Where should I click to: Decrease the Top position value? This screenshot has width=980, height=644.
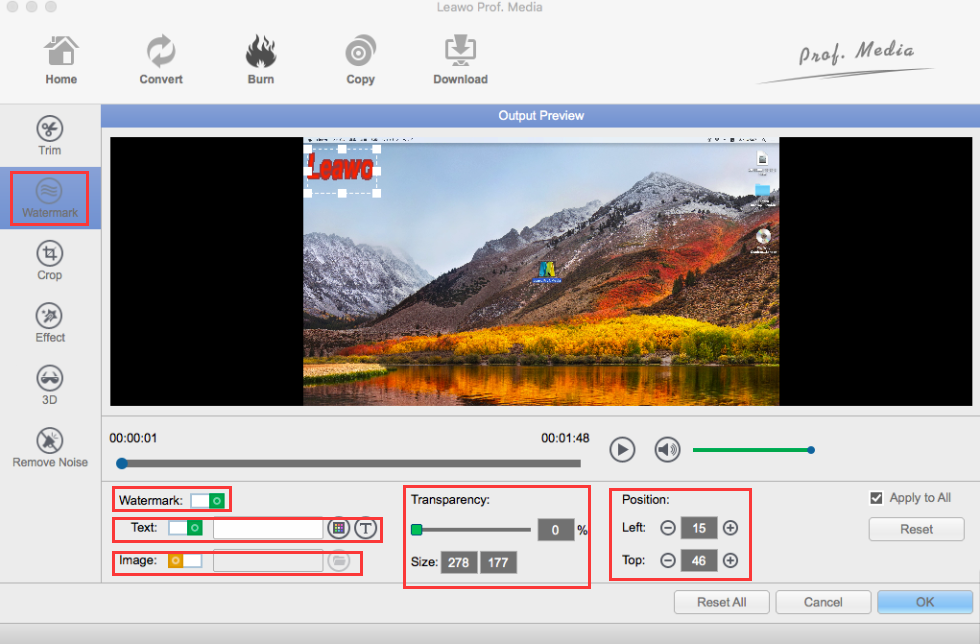(668, 560)
